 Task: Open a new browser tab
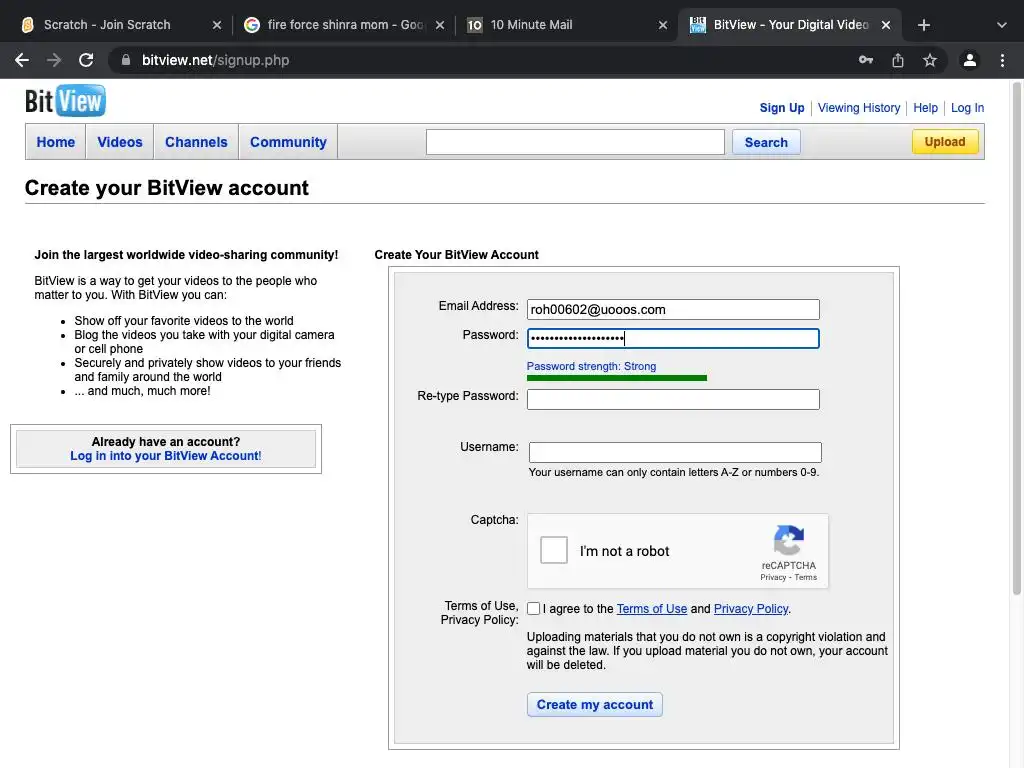click(x=924, y=25)
